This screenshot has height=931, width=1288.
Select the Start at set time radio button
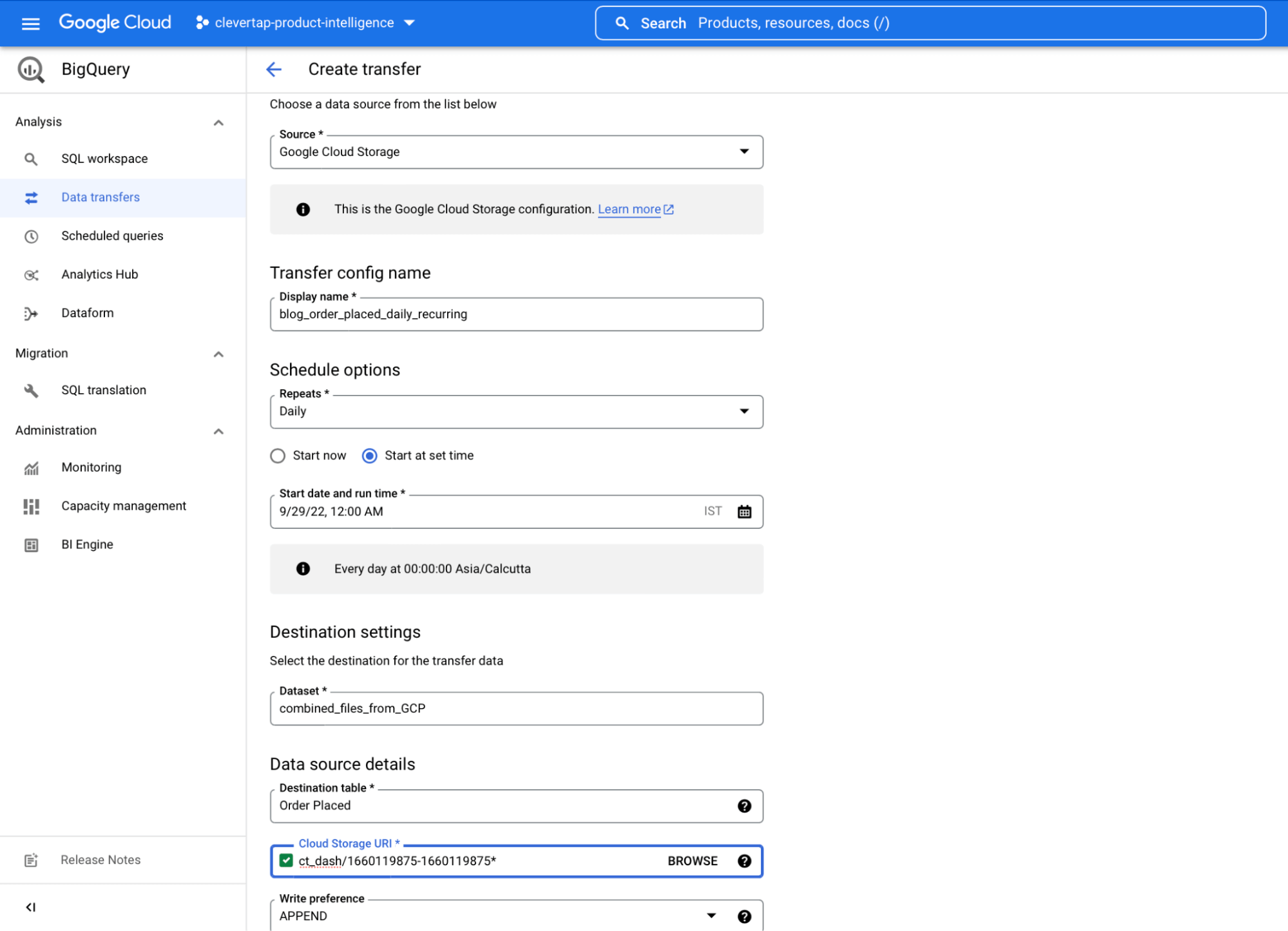(370, 456)
